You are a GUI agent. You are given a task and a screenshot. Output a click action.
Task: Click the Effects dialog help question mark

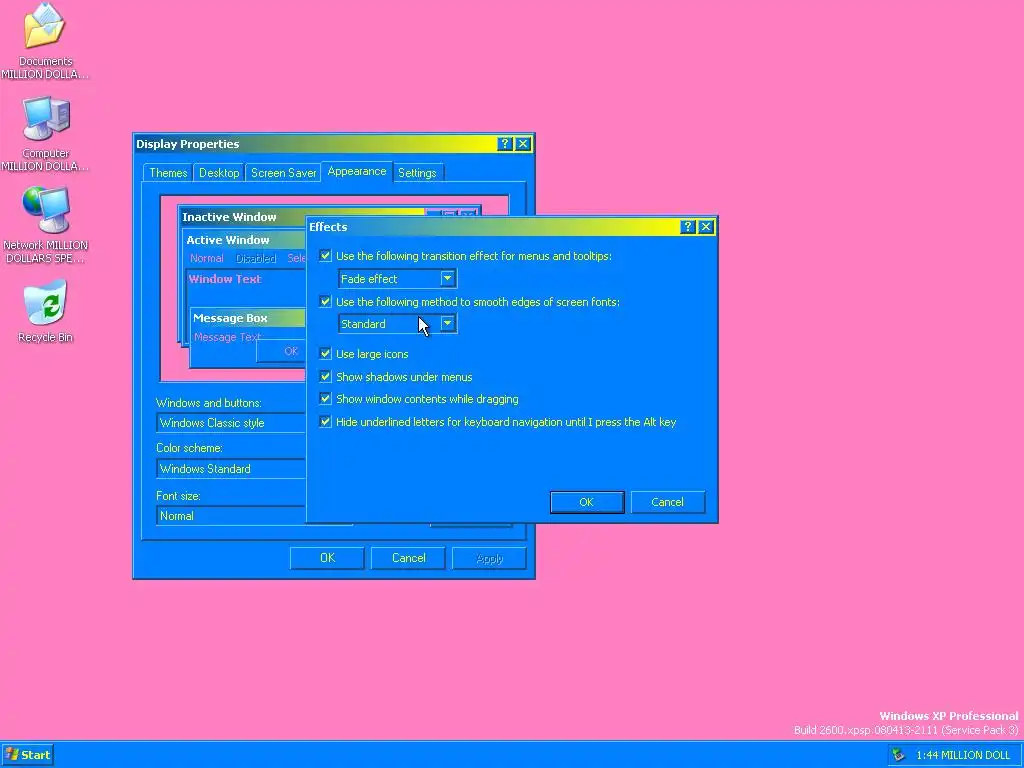[687, 227]
